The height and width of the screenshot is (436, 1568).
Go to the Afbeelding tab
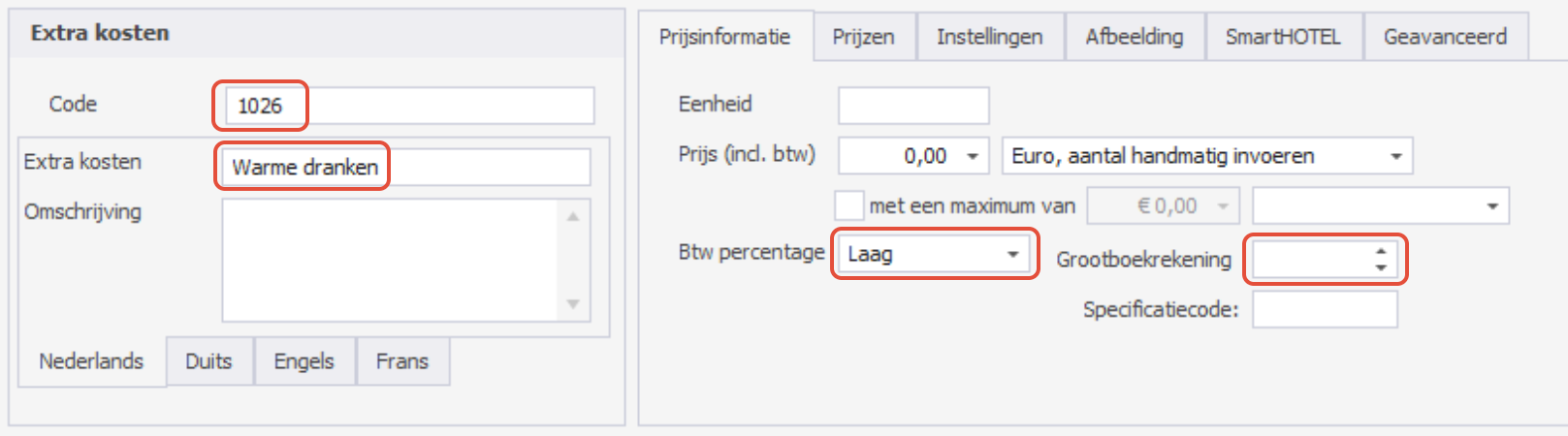[x=1135, y=37]
